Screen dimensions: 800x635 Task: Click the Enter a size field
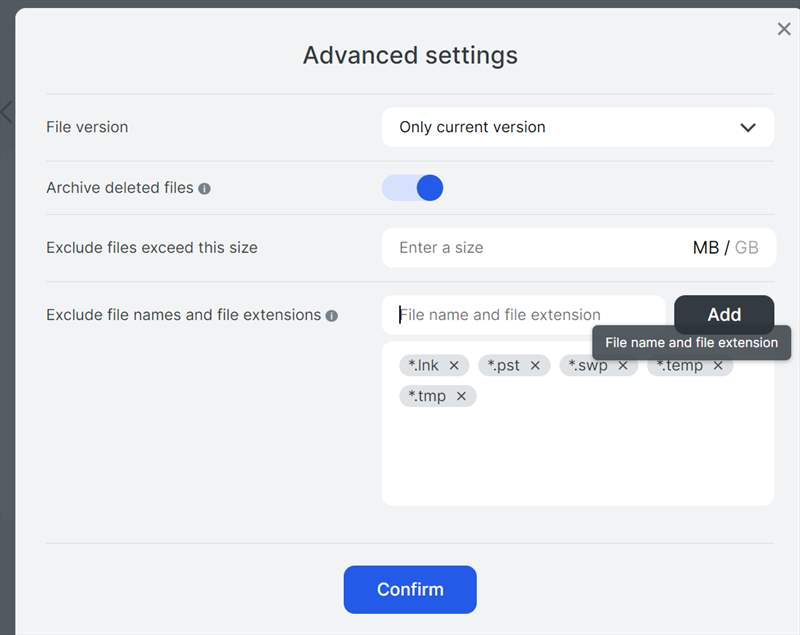click(x=531, y=247)
